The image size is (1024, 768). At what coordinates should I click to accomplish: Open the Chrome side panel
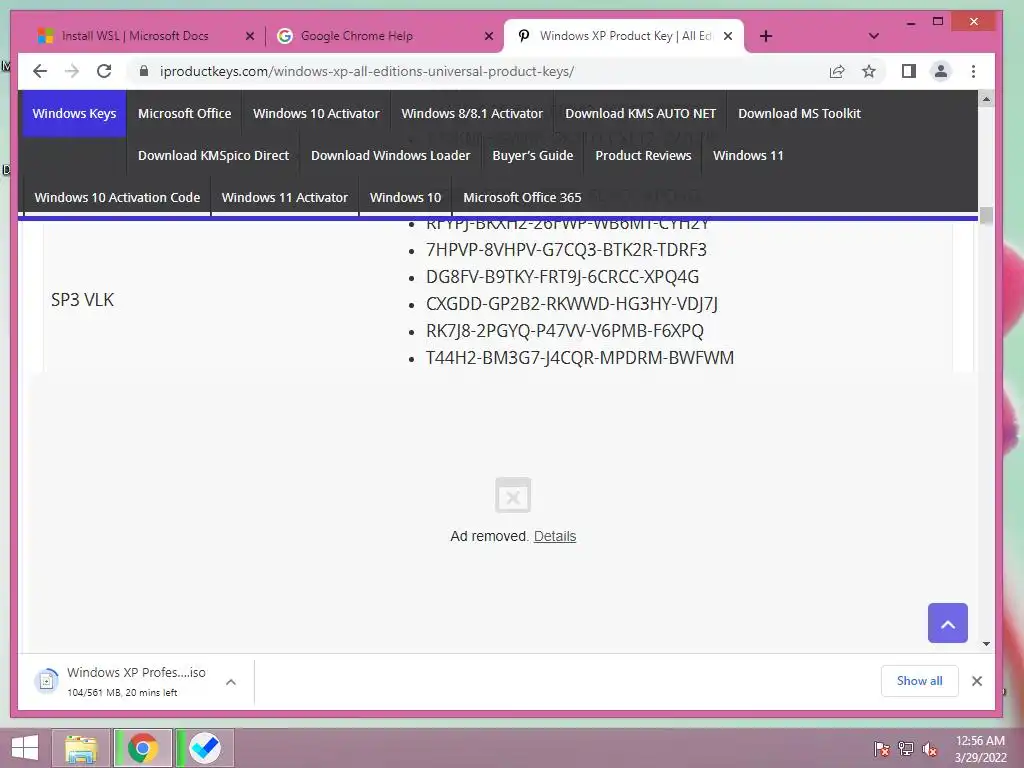908,71
